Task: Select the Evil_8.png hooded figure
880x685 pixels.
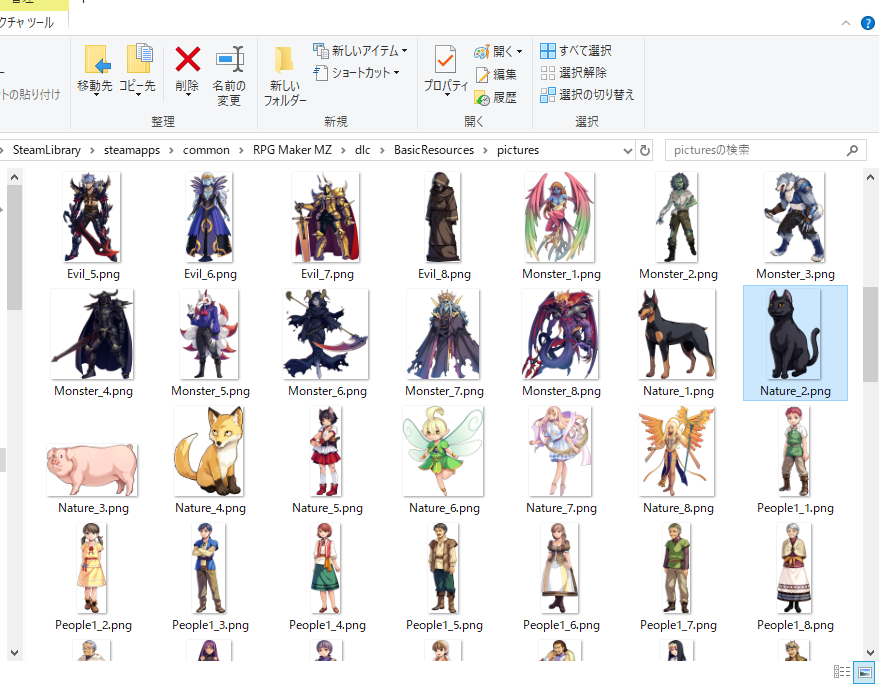Action: point(443,217)
